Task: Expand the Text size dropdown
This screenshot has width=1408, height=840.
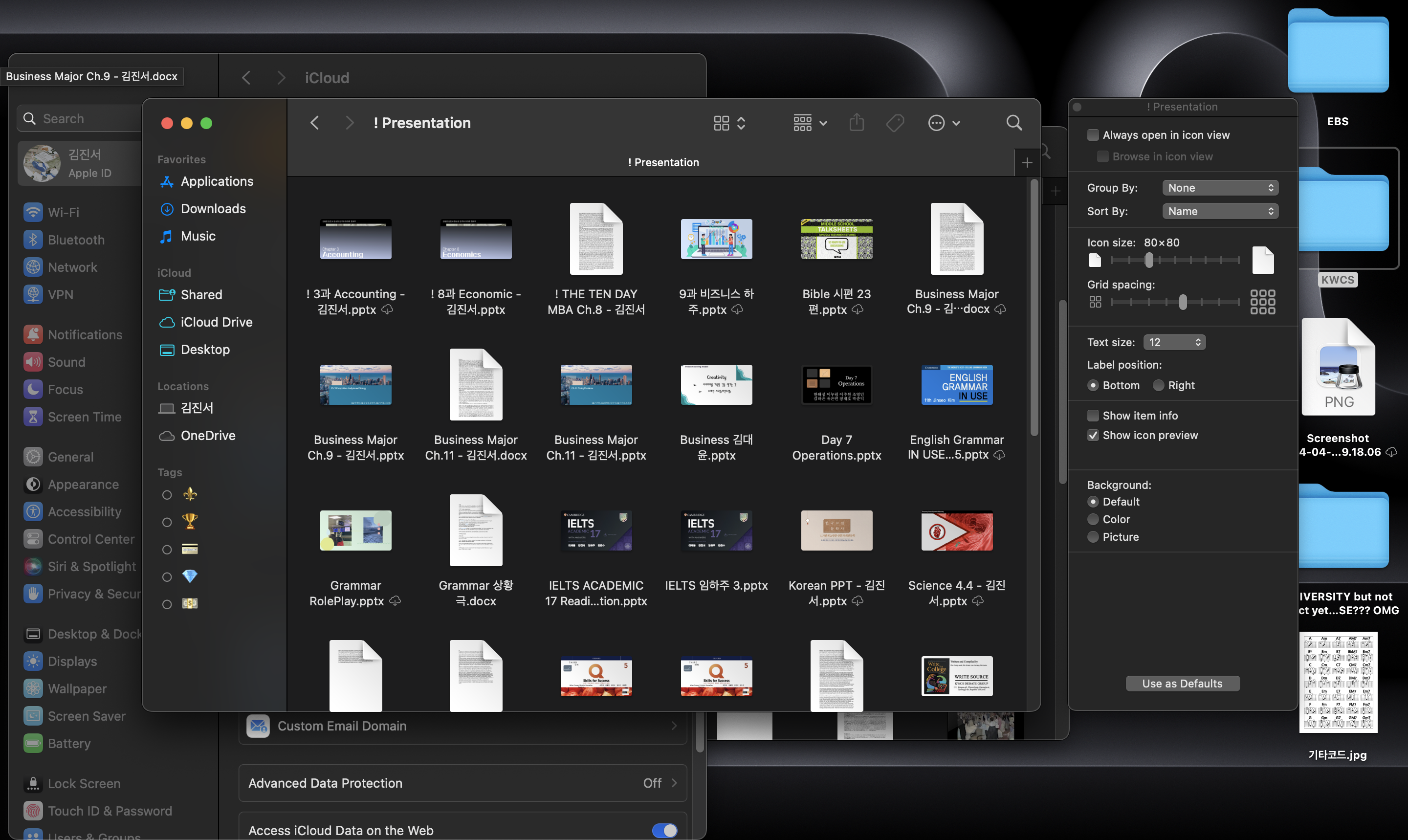Action: coord(1174,342)
